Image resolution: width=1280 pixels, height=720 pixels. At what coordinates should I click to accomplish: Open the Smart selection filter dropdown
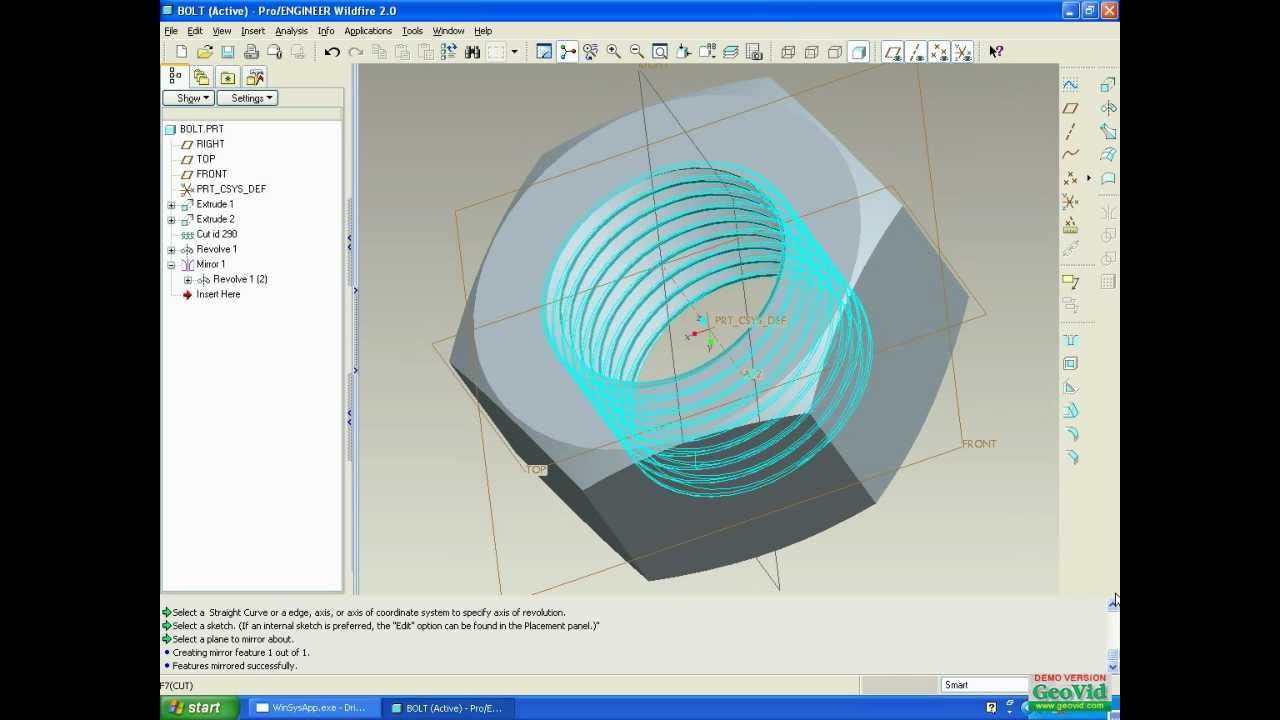tap(985, 685)
